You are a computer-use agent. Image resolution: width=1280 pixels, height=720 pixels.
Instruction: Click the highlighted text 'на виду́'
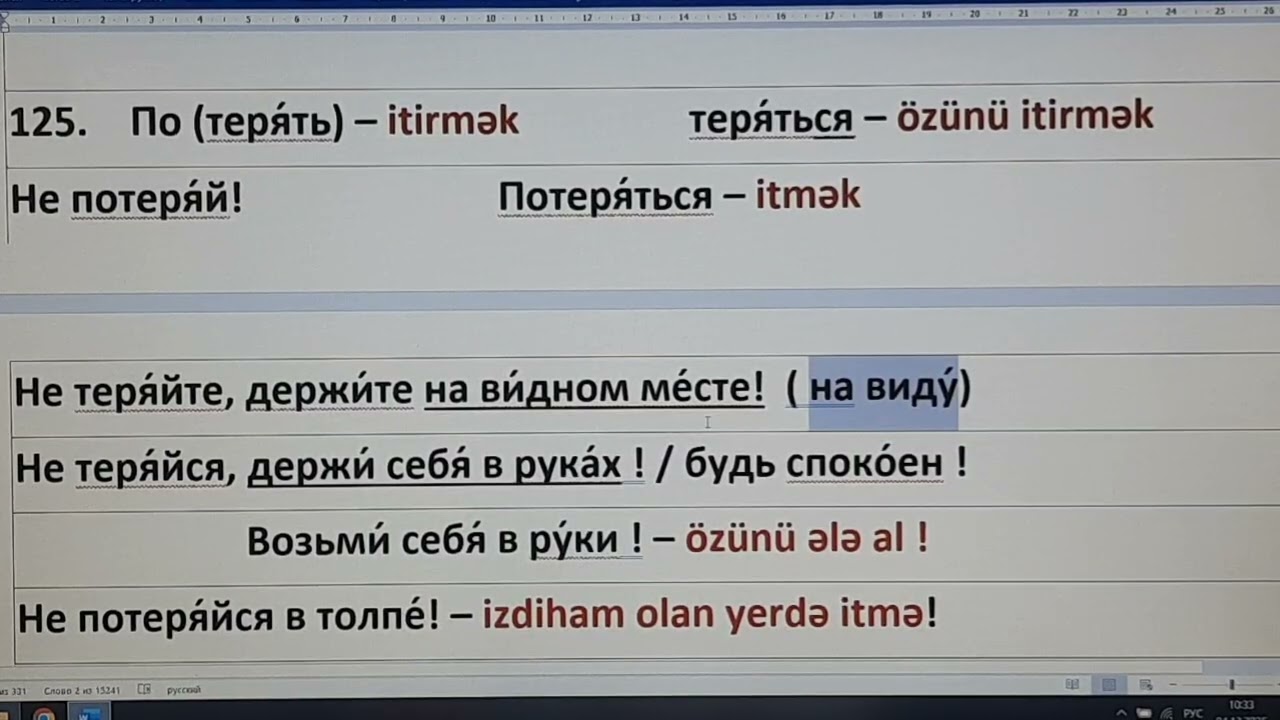(883, 388)
